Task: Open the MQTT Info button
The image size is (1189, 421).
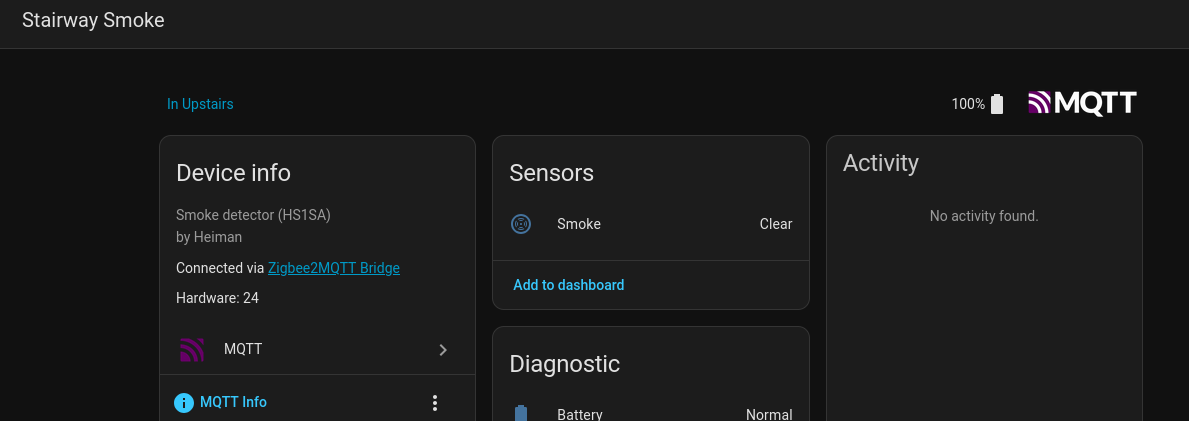Action: (x=233, y=402)
